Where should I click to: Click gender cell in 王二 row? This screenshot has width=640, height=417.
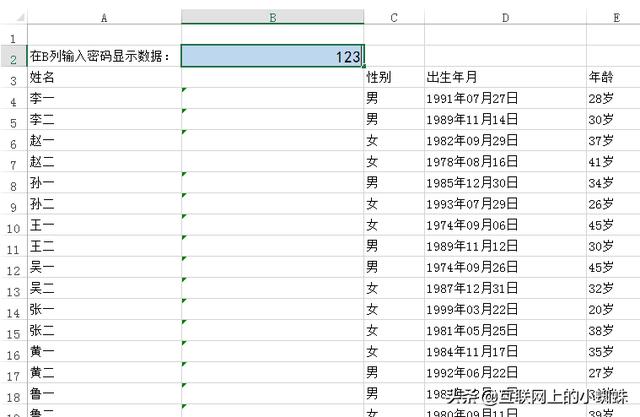pyautogui.click(x=394, y=246)
